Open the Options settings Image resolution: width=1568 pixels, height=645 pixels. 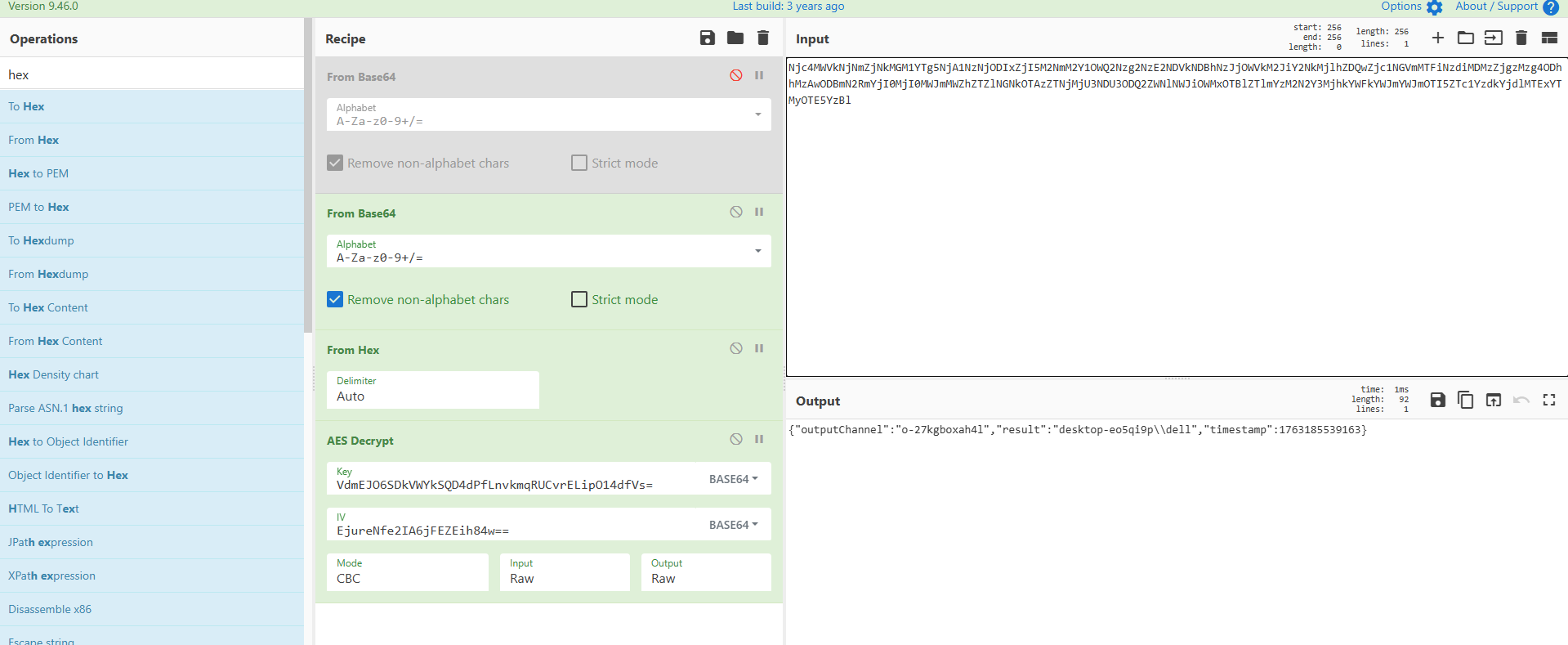(1412, 7)
